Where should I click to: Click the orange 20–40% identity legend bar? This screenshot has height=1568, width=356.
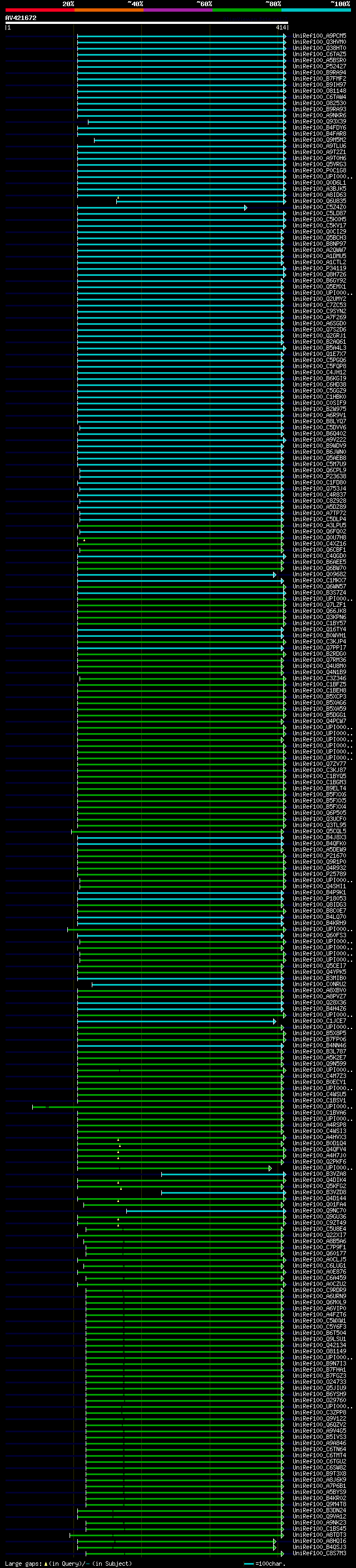tap(109, 10)
